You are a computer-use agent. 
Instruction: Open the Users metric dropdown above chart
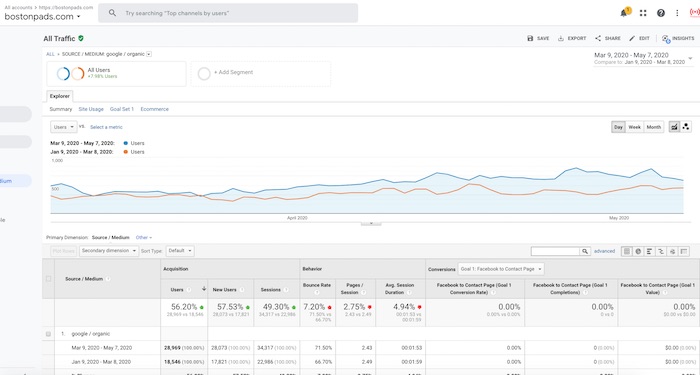click(x=64, y=127)
